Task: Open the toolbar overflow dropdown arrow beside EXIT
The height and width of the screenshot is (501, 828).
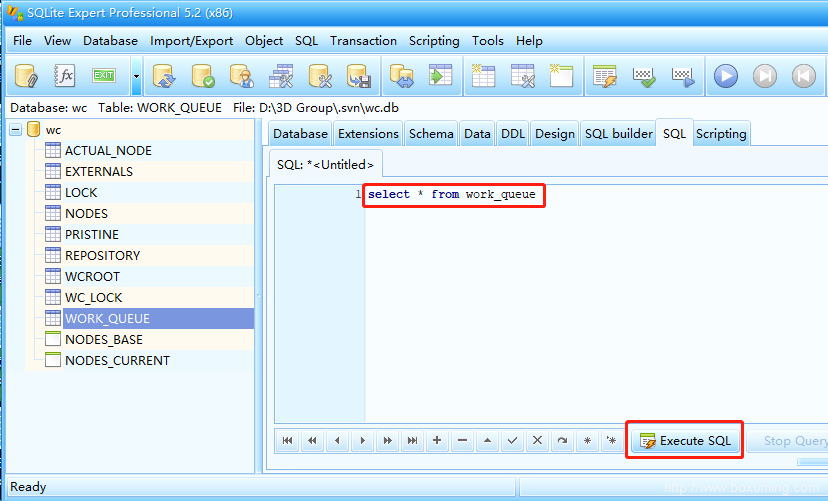Action: 136,76
